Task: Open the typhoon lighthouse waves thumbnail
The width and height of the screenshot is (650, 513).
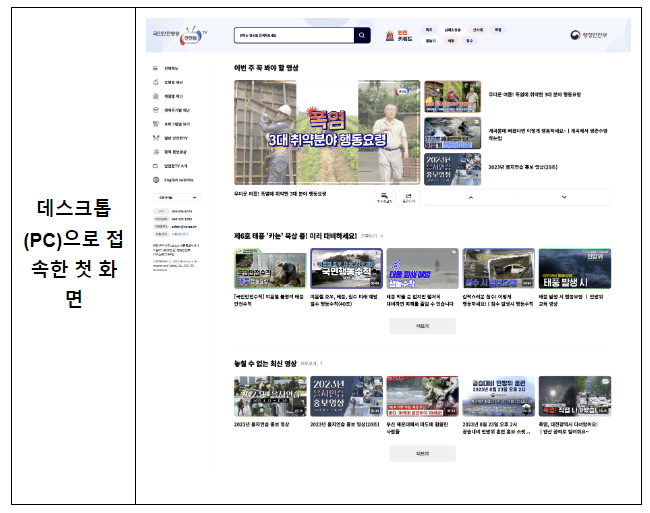Action: click(422, 269)
